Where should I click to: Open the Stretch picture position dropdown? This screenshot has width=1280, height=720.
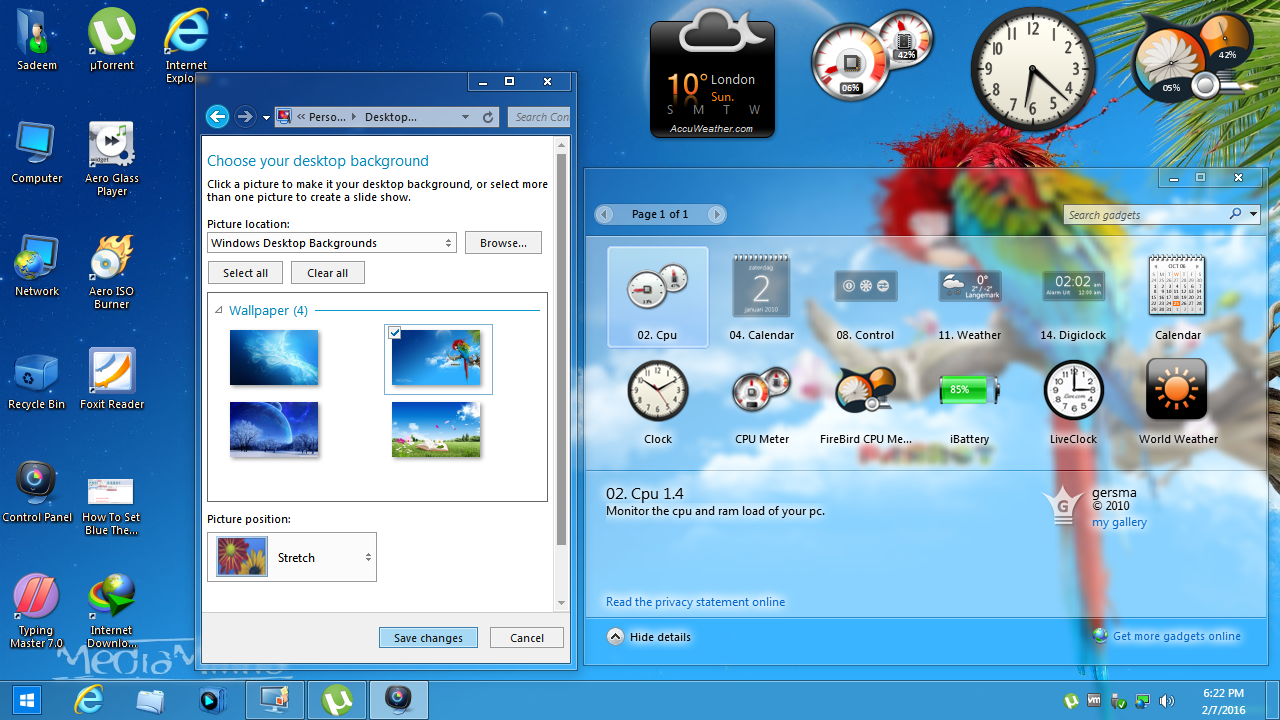(x=320, y=557)
